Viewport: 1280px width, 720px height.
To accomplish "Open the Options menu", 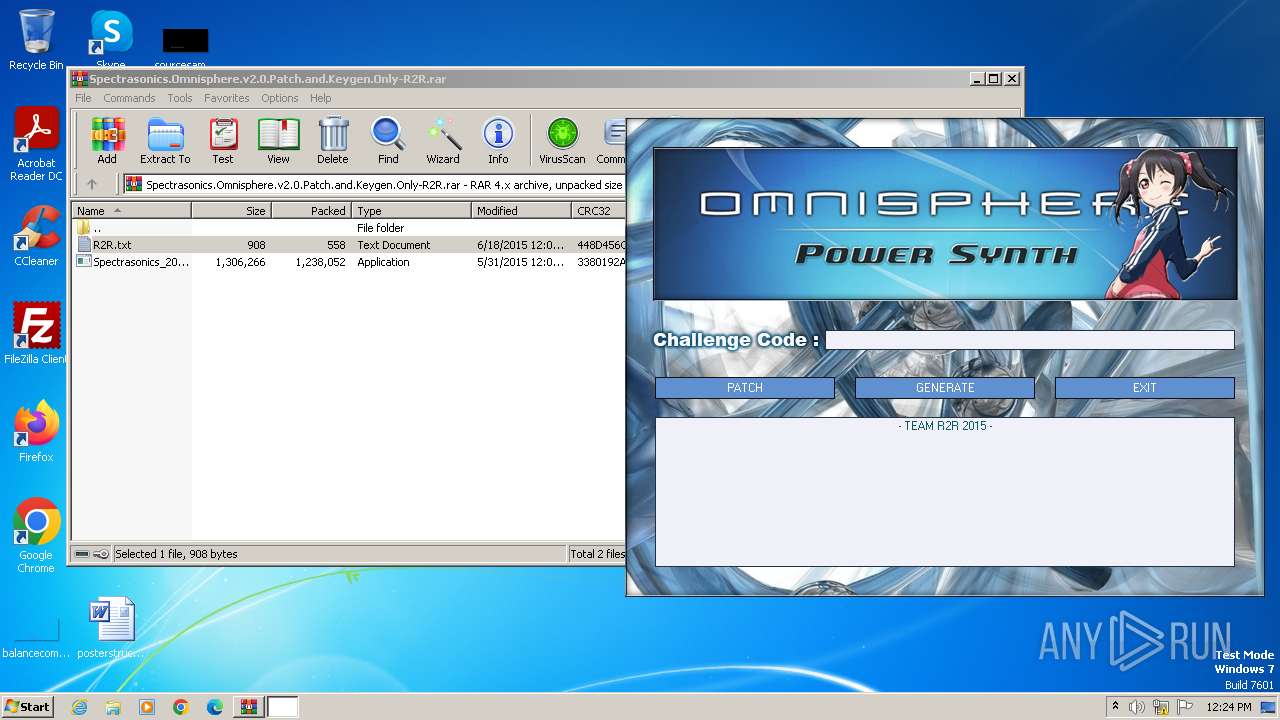I will (x=280, y=98).
